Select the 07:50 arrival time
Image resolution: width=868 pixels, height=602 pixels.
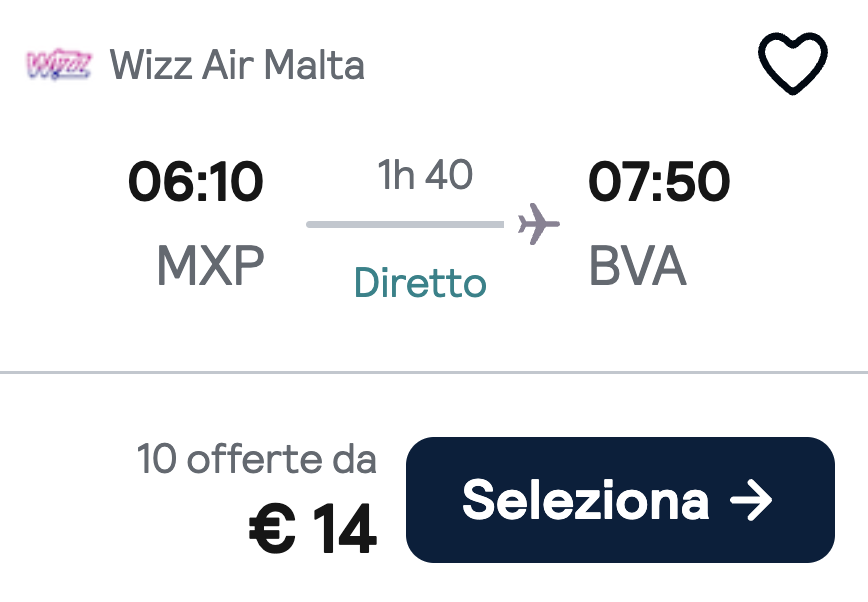tap(659, 181)
